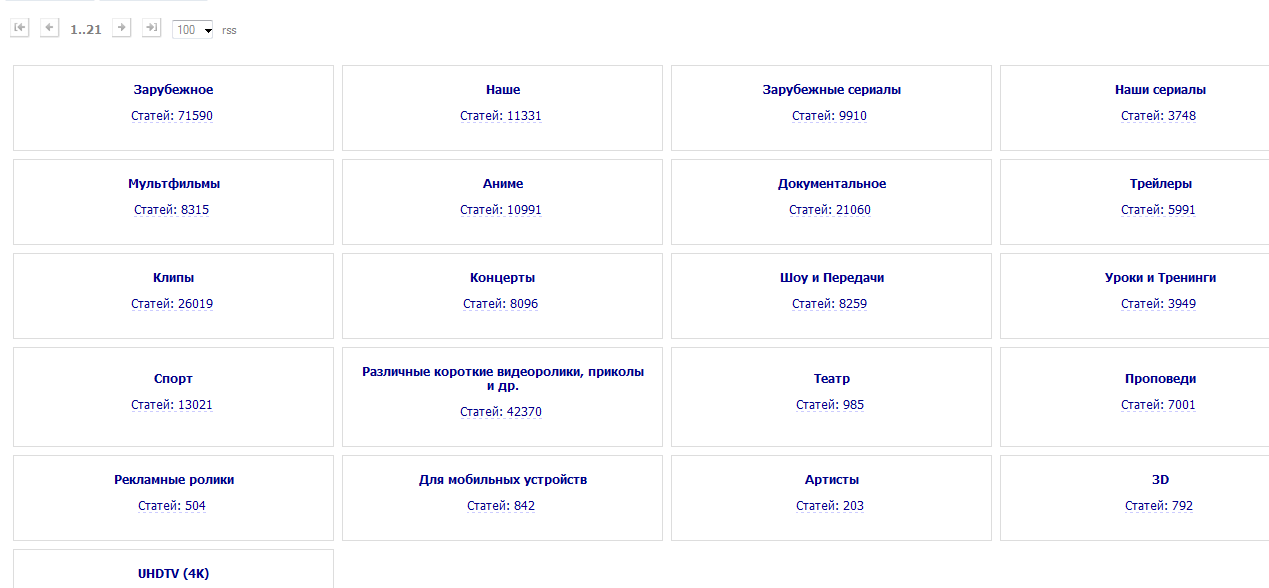The width and height of the screenshot is (1269, 588).
Task: Open the Зарубежное category
Action: click(173, 90)
